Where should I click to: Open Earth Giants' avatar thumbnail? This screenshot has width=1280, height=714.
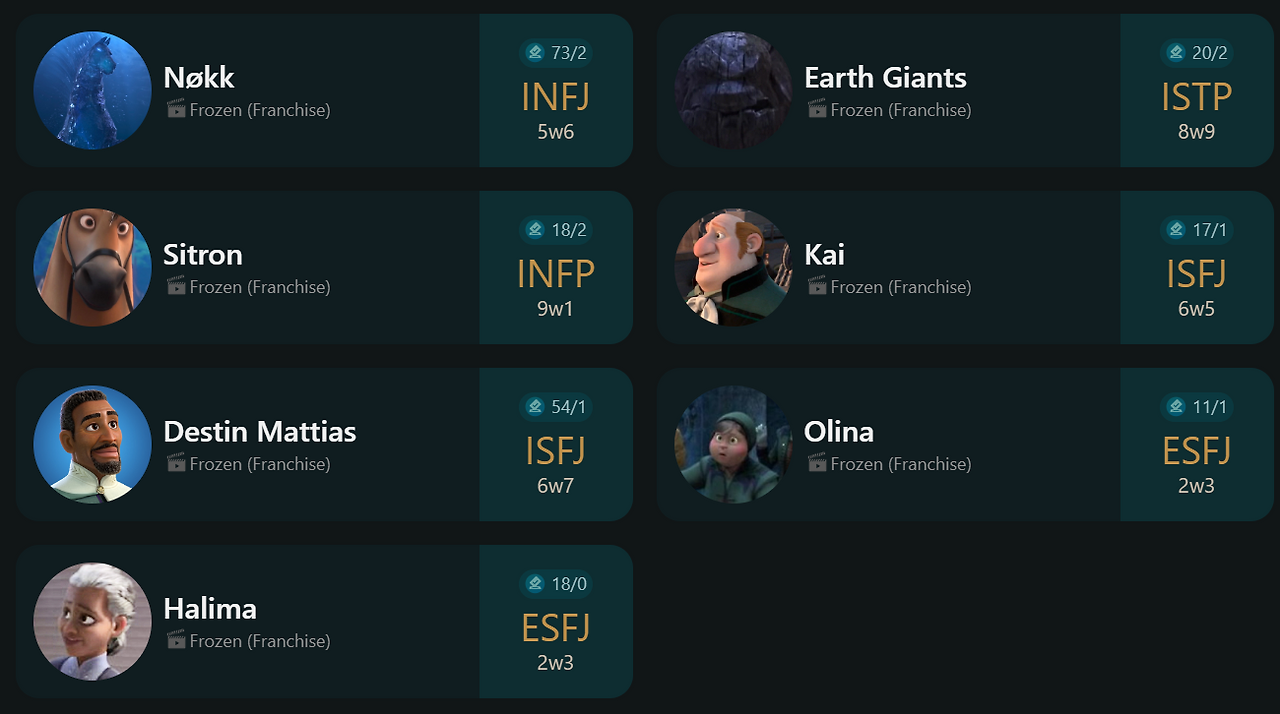click(733, 90)
